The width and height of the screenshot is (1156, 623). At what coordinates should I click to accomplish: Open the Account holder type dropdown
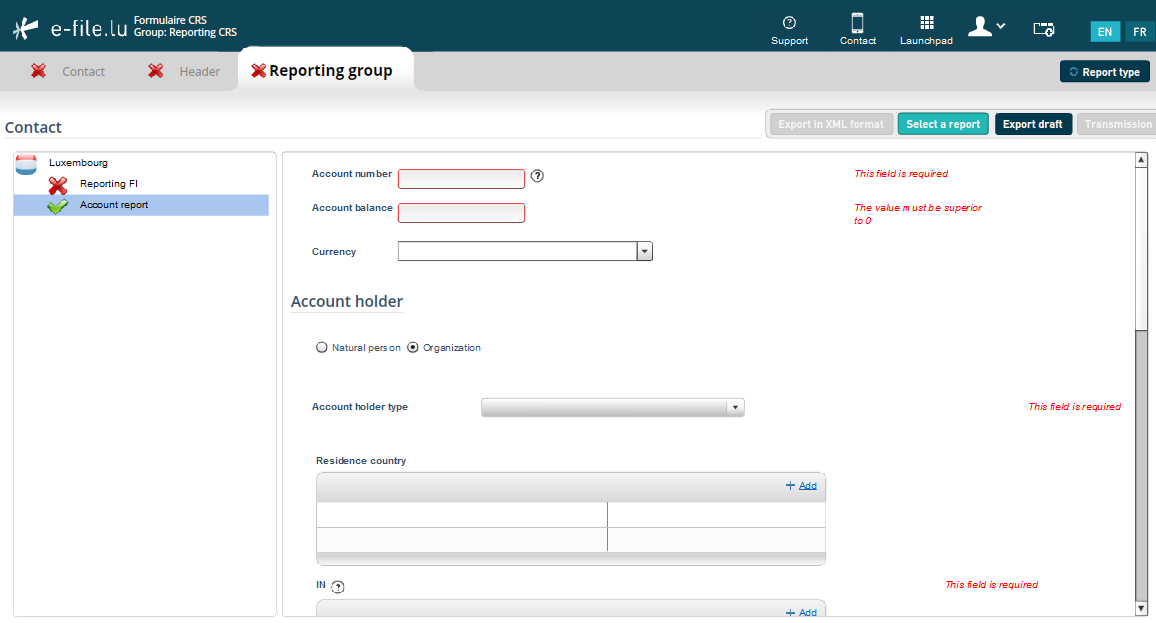coord(613,407)
